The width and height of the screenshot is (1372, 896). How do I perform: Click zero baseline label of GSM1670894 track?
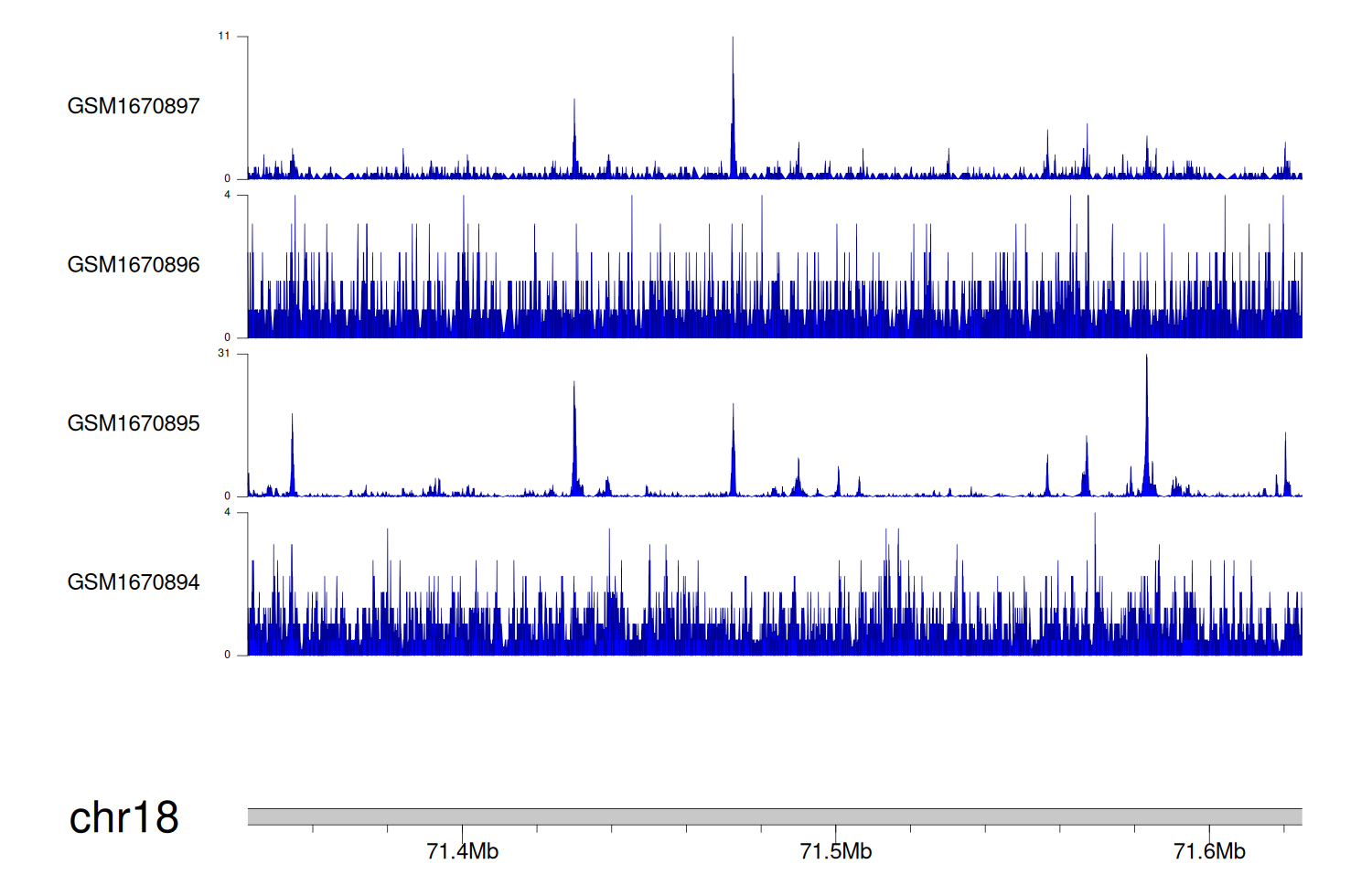[228, 655]
